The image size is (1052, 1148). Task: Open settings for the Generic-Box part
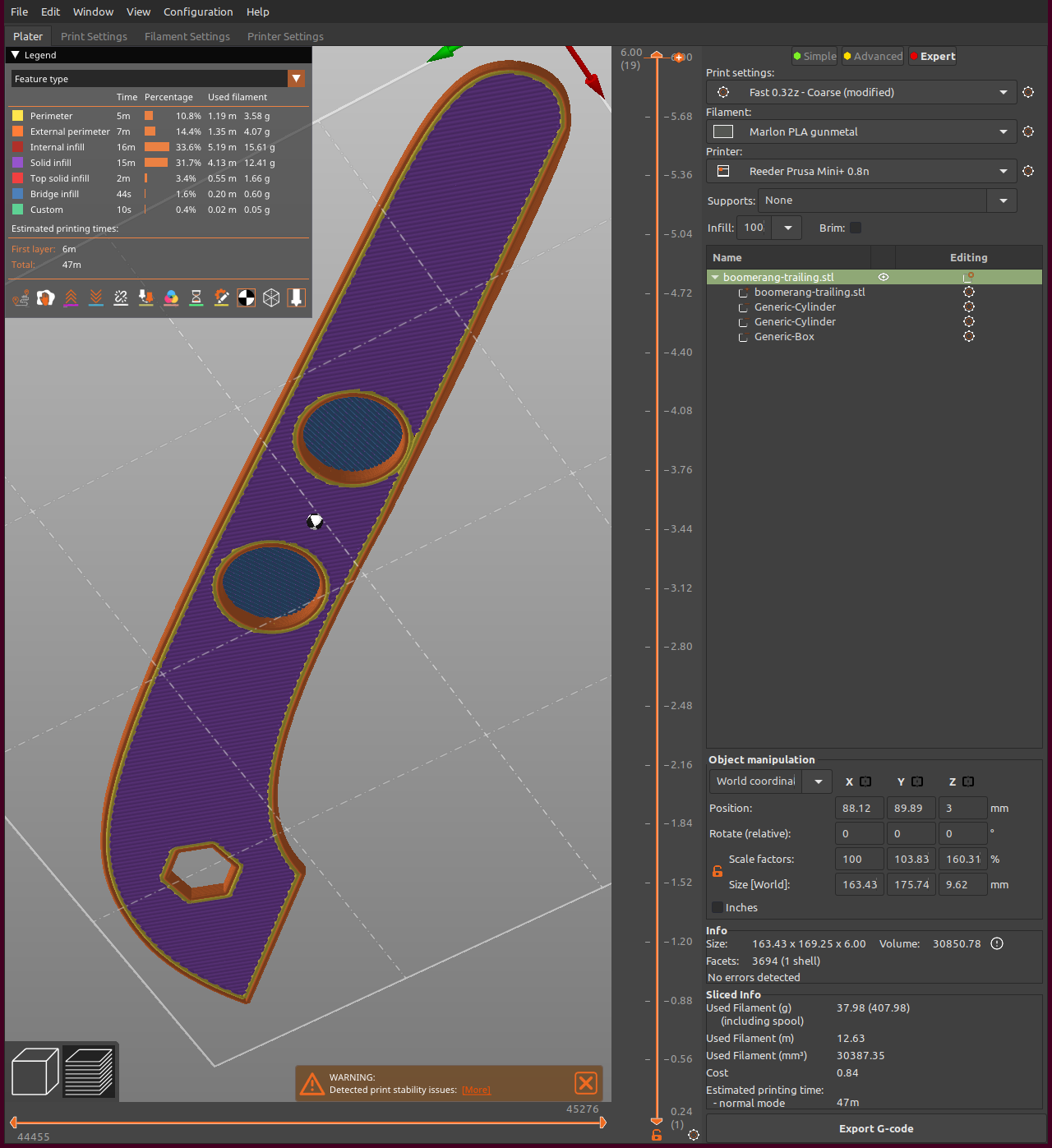[969, 336]
